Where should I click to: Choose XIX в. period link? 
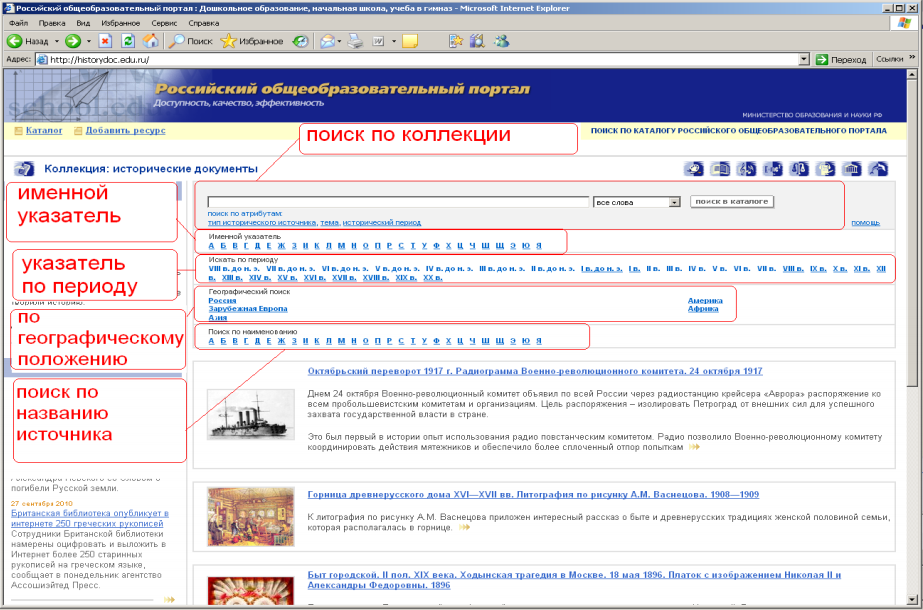click(x=406, y=277)
